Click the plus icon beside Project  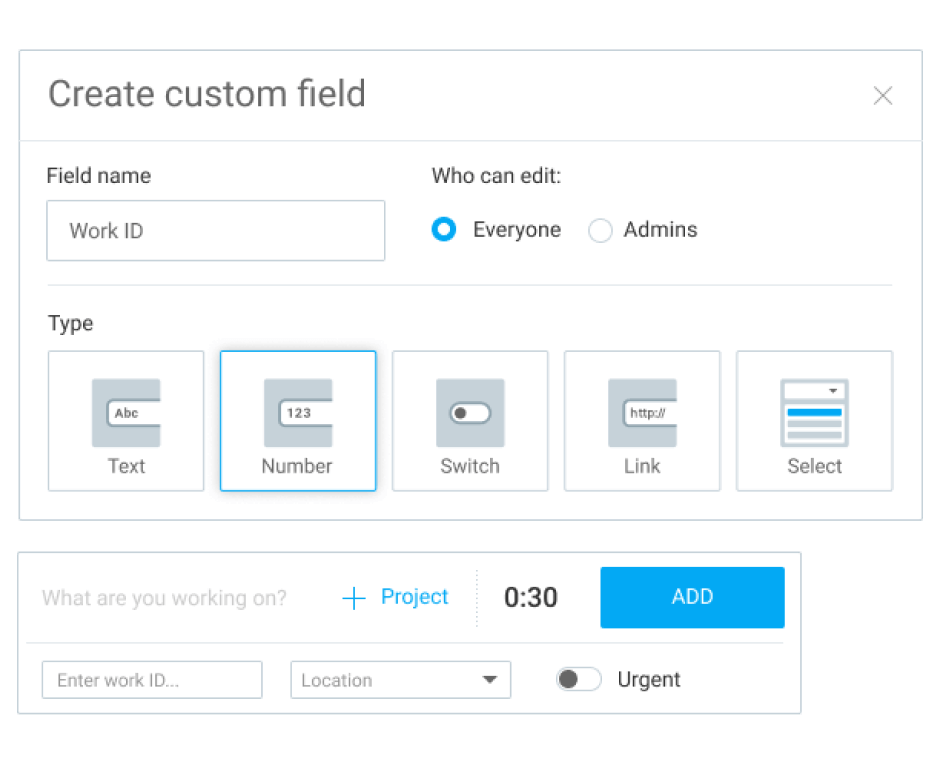(x=354, y=598)
